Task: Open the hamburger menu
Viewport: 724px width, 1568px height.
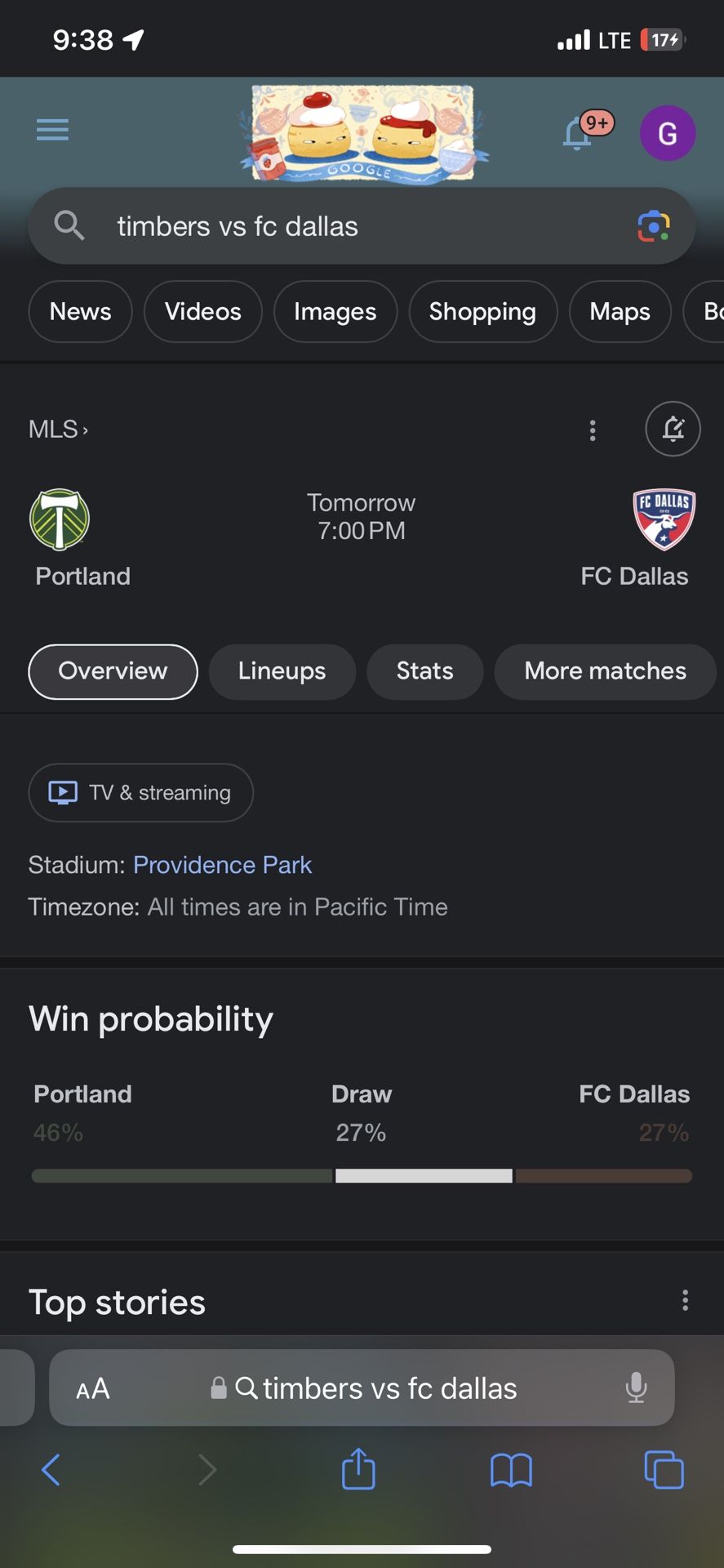Action: (x=52, y=130)
